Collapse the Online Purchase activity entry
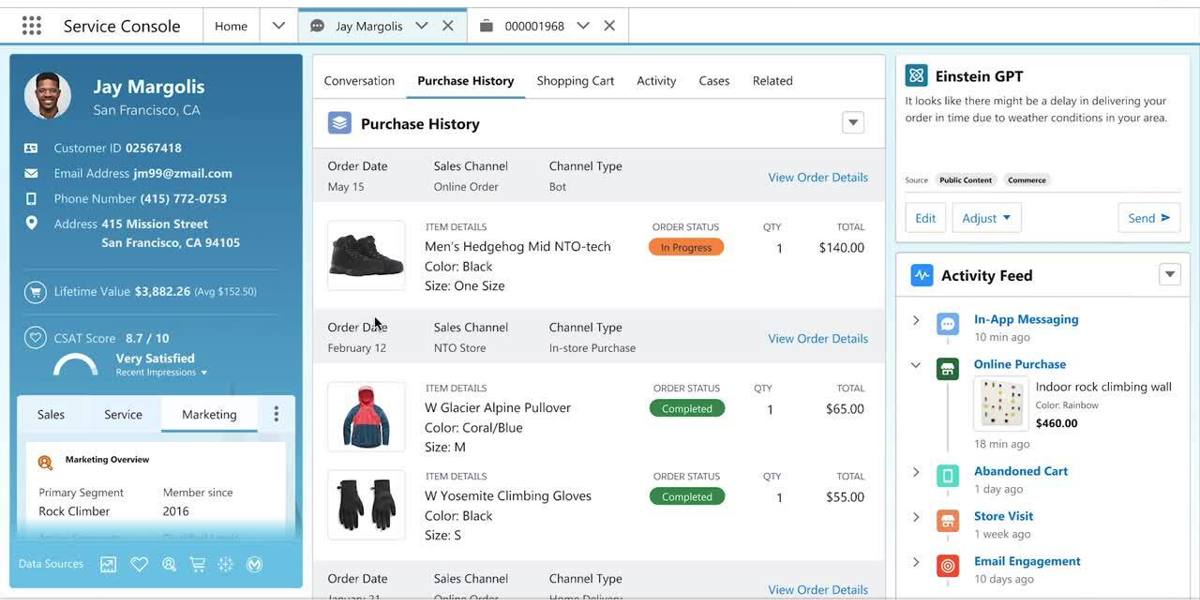The width and height of the screenshot is (1200, 600). tap(916, 365)
